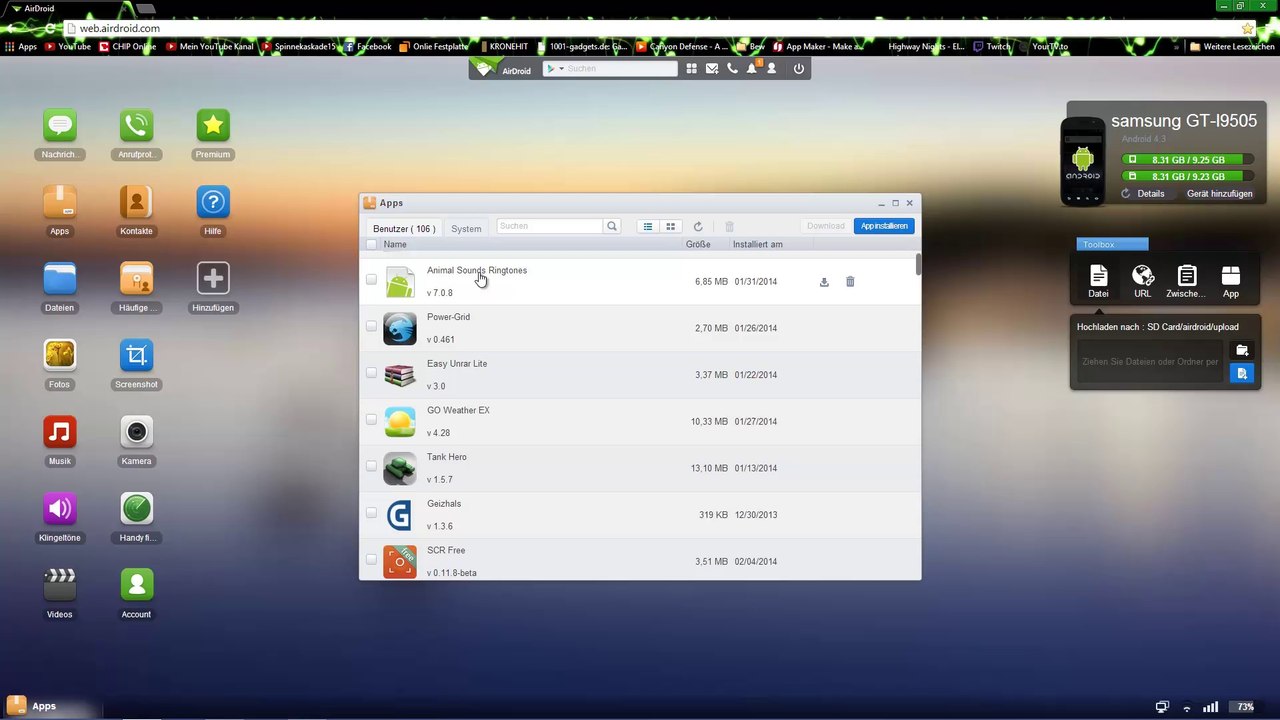Compose new message from AirDroid top bar
The height and width of the screenshot is (720, 1280).
712,69
